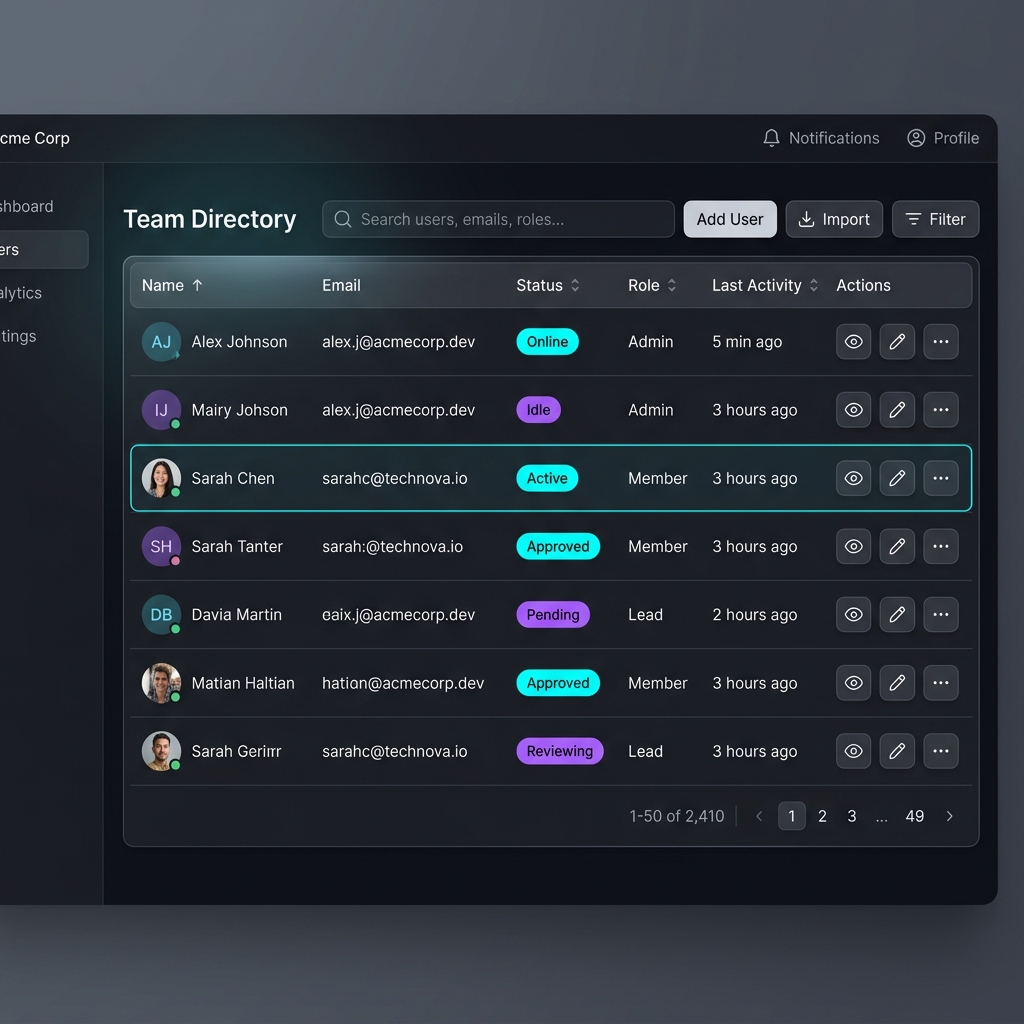Click the Import download icon
Viewport: 1024px width, 1024px height.
[x=805, y=219]
